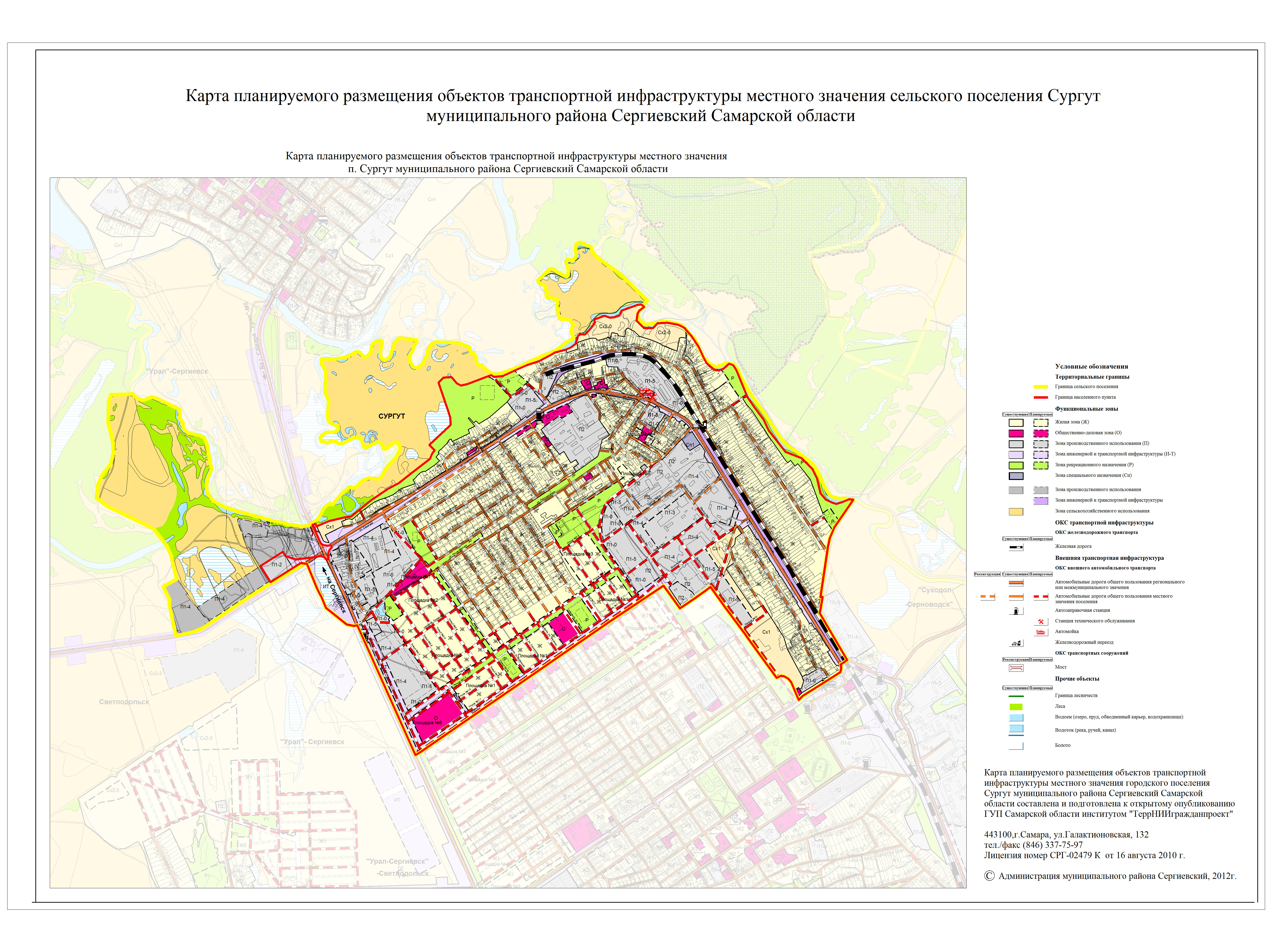
Task: Click 'Зона специального назначения (Сп)' label
Action: [1093, 475]
